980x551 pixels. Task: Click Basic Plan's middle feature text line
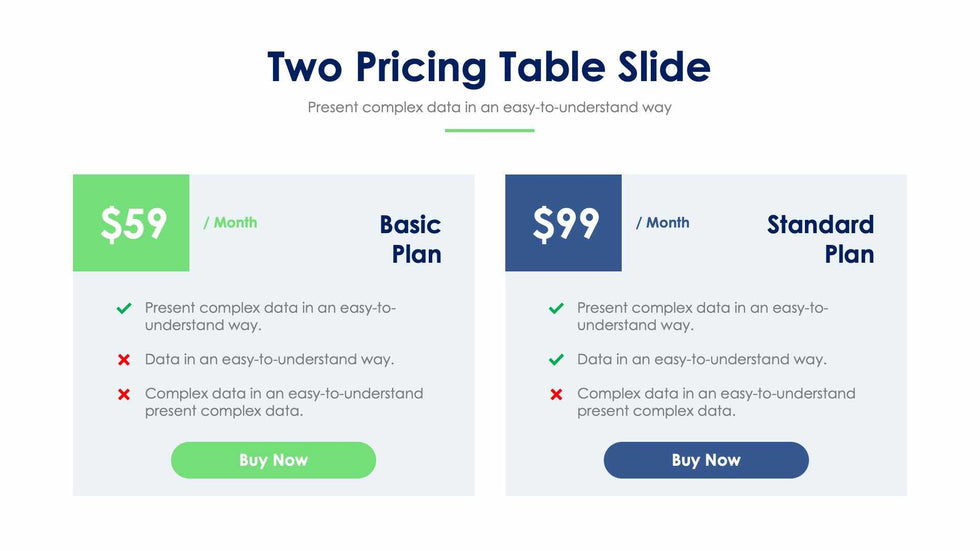269,359
